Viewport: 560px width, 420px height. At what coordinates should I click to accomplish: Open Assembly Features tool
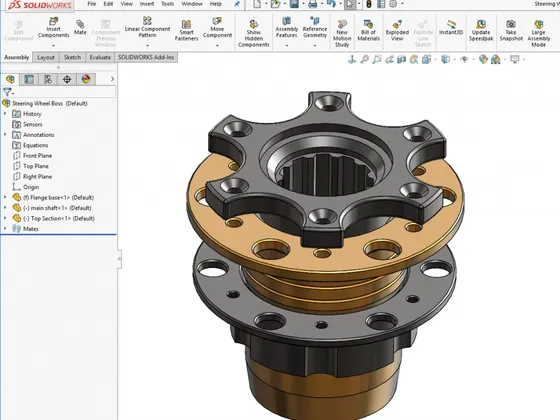(x=286, y=27)
